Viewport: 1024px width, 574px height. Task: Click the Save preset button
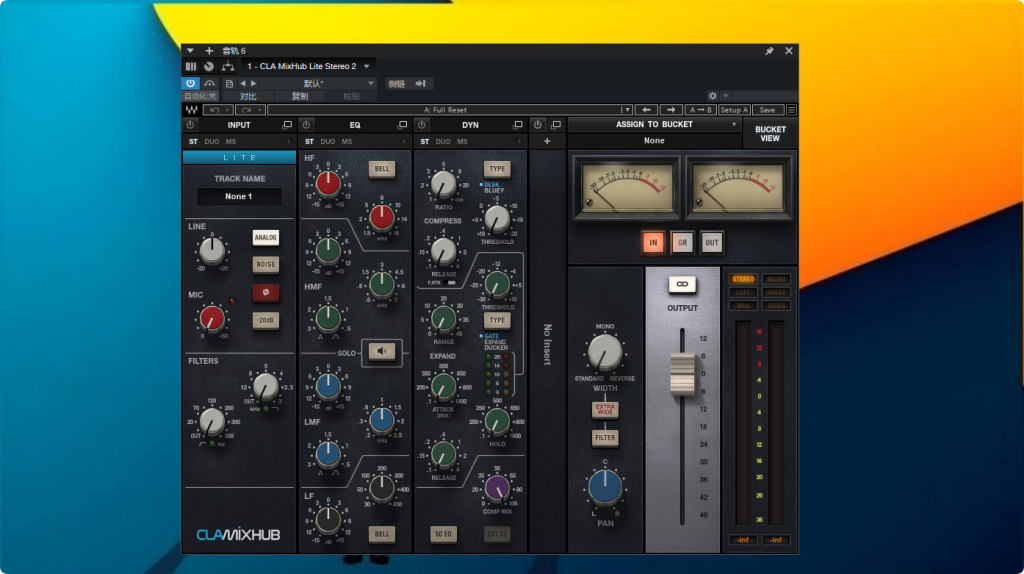[767, 110]
